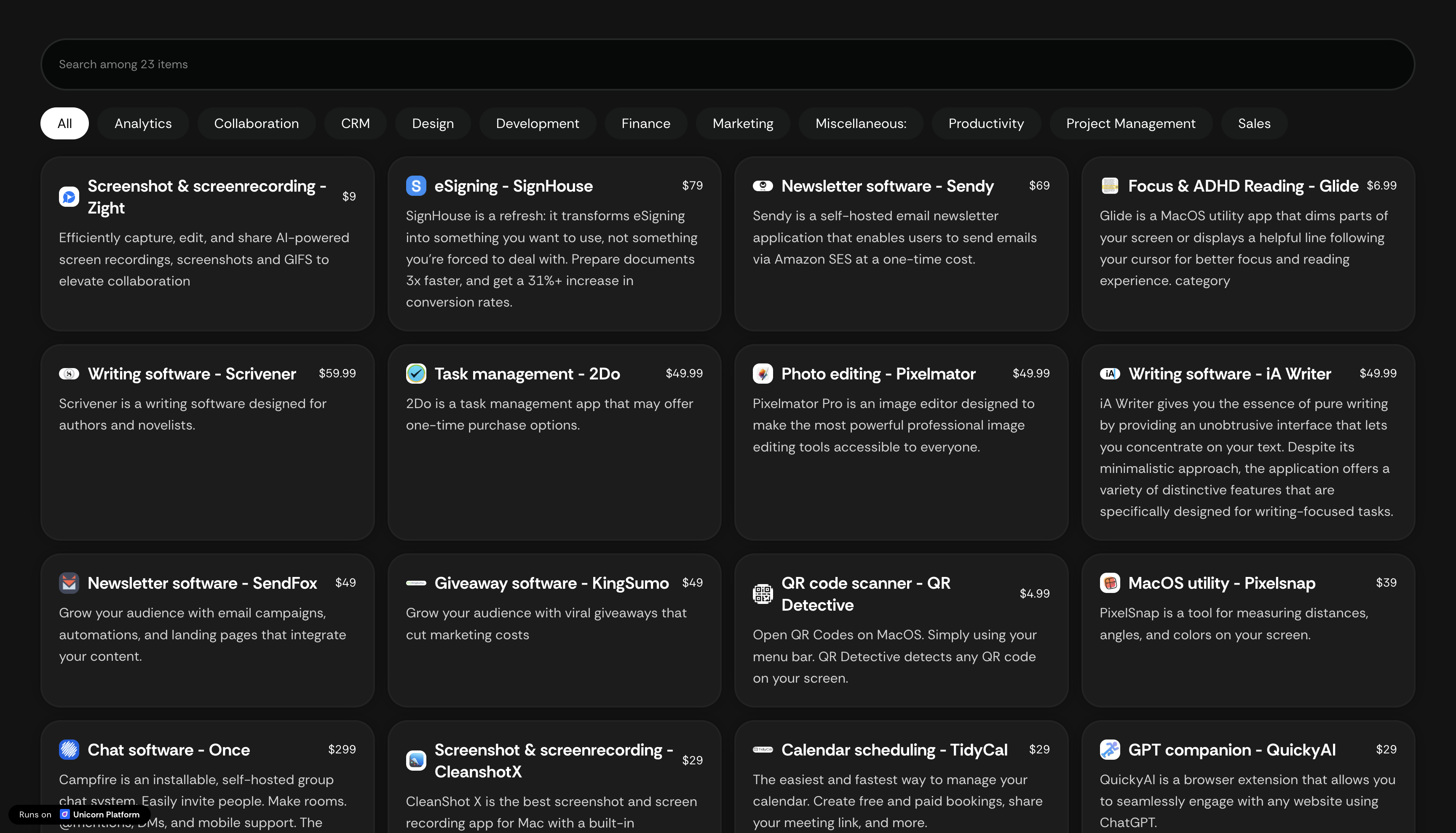Open Focus & ADHD Reading - Glide title
The image size is (1456, 833).
[1243, 186]
